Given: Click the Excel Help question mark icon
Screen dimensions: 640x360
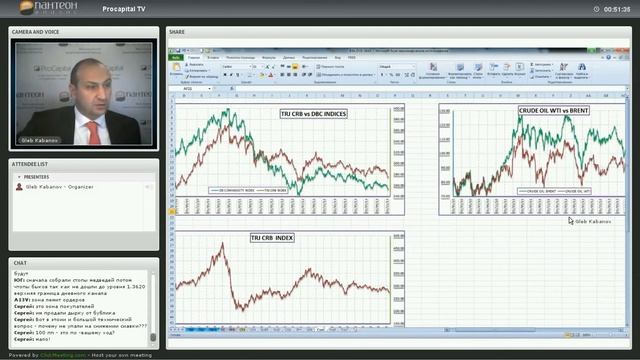Looking at the screenshot, I should 609,57.
